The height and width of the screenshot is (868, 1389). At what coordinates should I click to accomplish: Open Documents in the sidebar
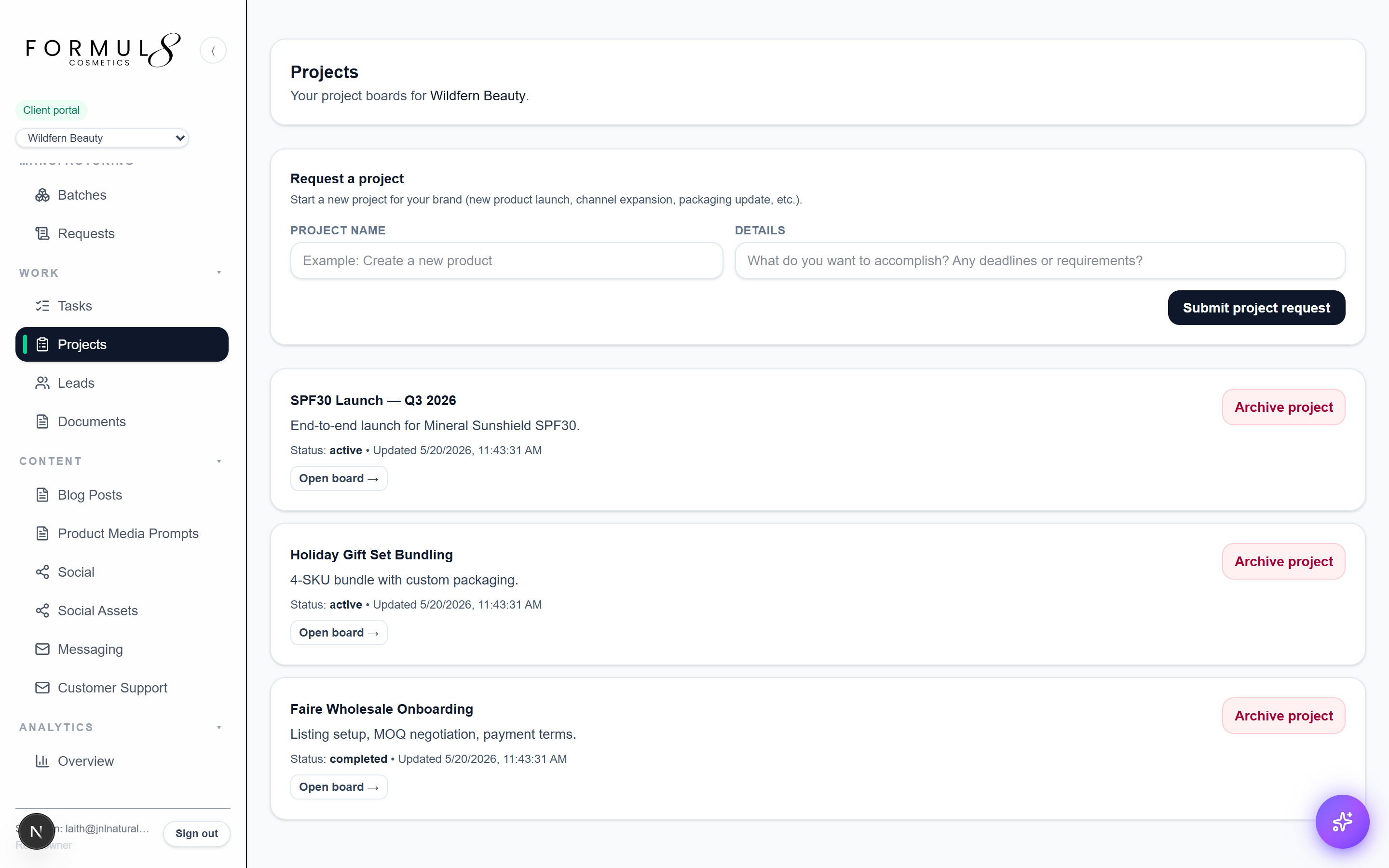pos(122,421)
